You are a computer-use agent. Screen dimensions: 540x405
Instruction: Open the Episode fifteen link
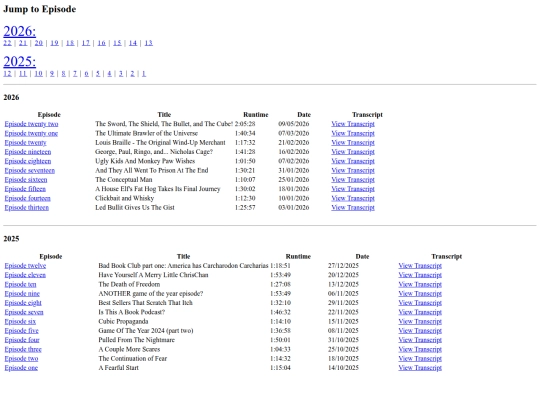click(x=25, y=189)
